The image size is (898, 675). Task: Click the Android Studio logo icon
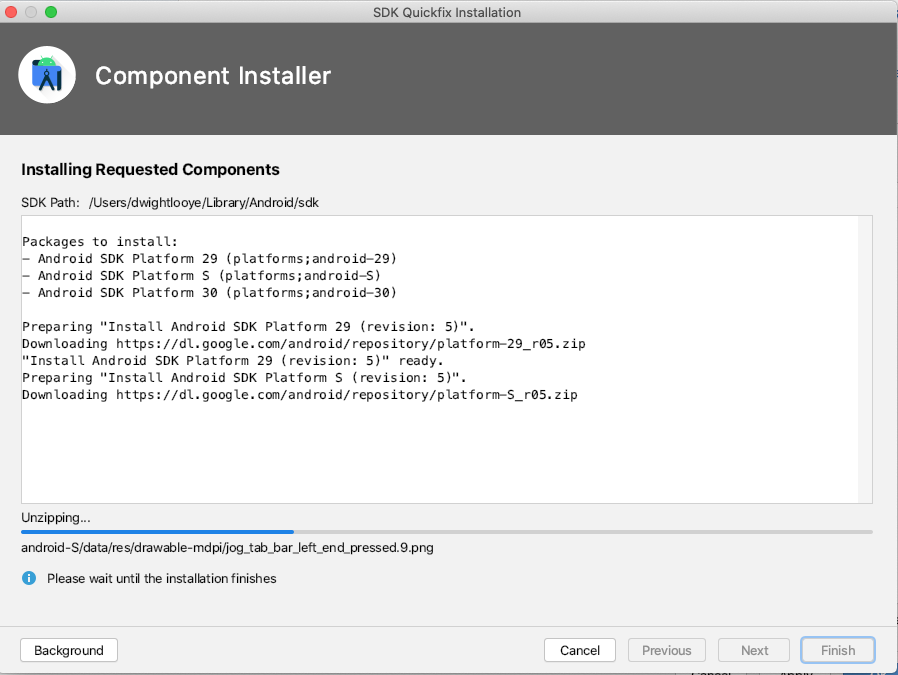47,76
